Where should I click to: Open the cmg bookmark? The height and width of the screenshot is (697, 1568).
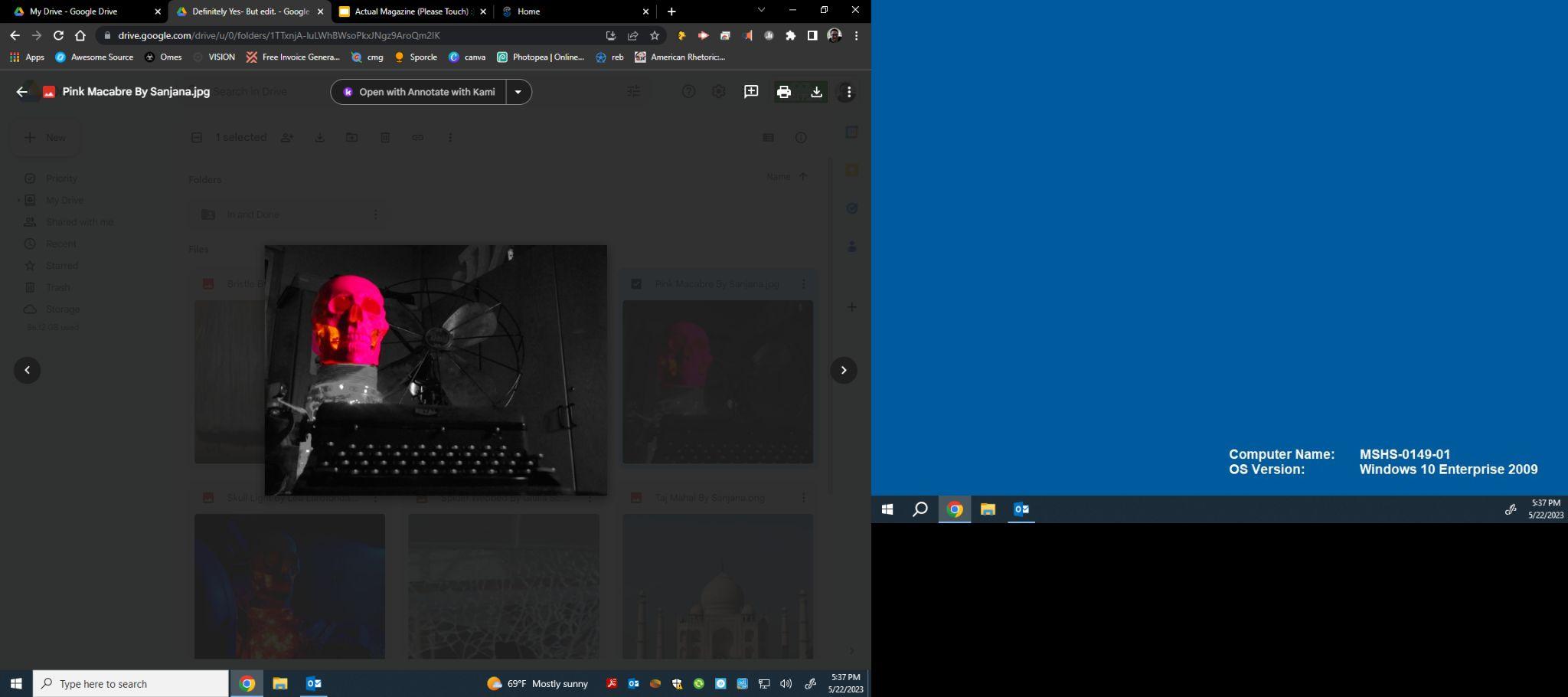tap(367, 57)
